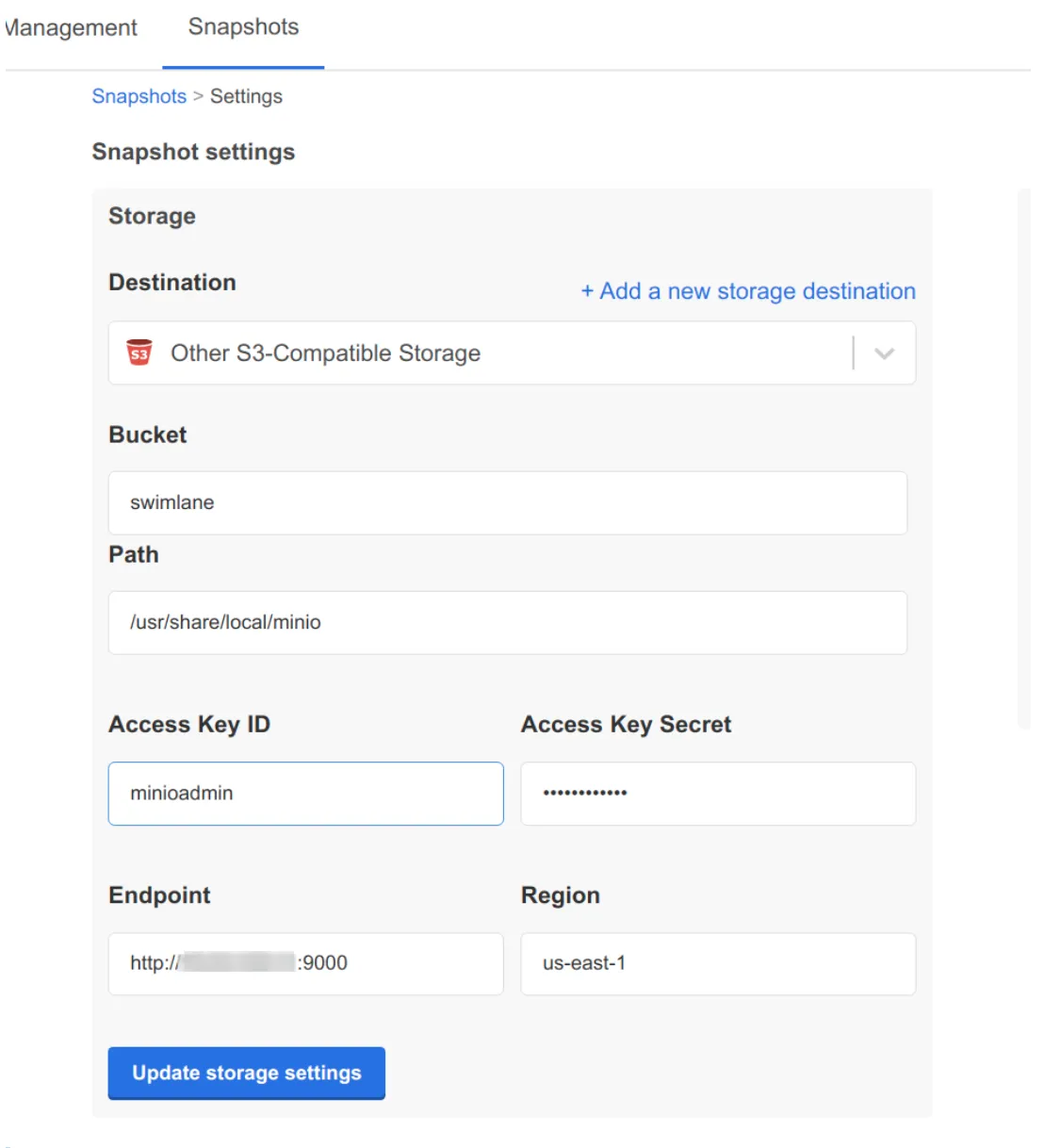Viewport: 1044px width, 1148px height.
Task: Click the Access Key ID label
Action: tap(189, 724)
